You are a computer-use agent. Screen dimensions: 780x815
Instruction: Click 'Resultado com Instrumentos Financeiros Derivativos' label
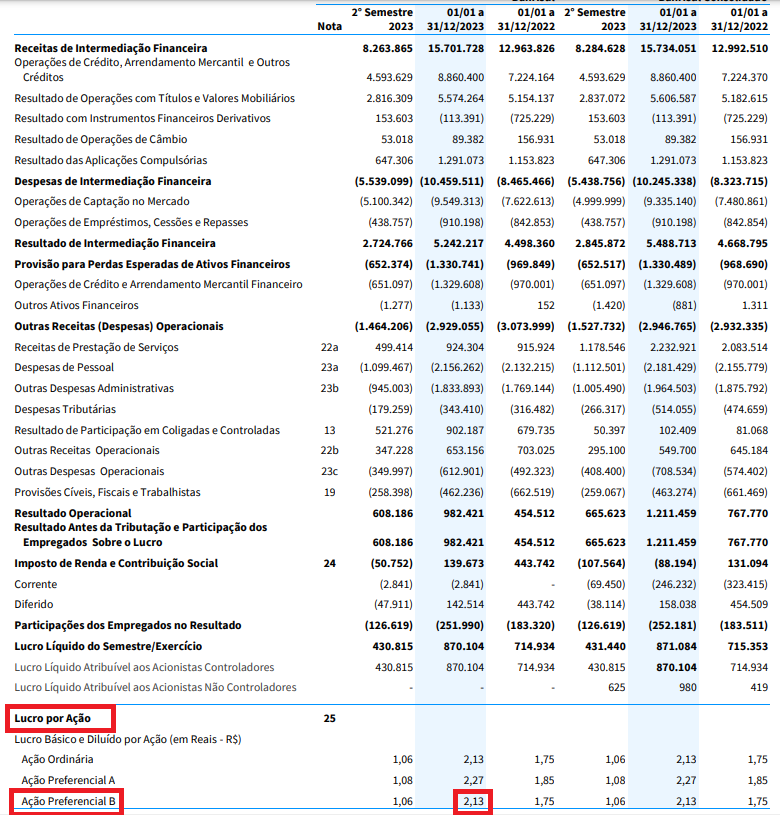click(142, 119)
